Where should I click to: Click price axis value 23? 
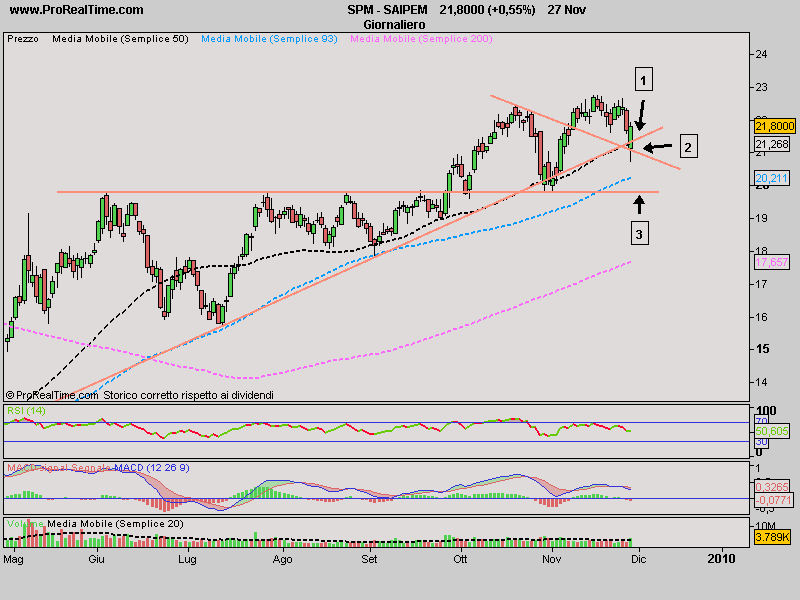761,87
